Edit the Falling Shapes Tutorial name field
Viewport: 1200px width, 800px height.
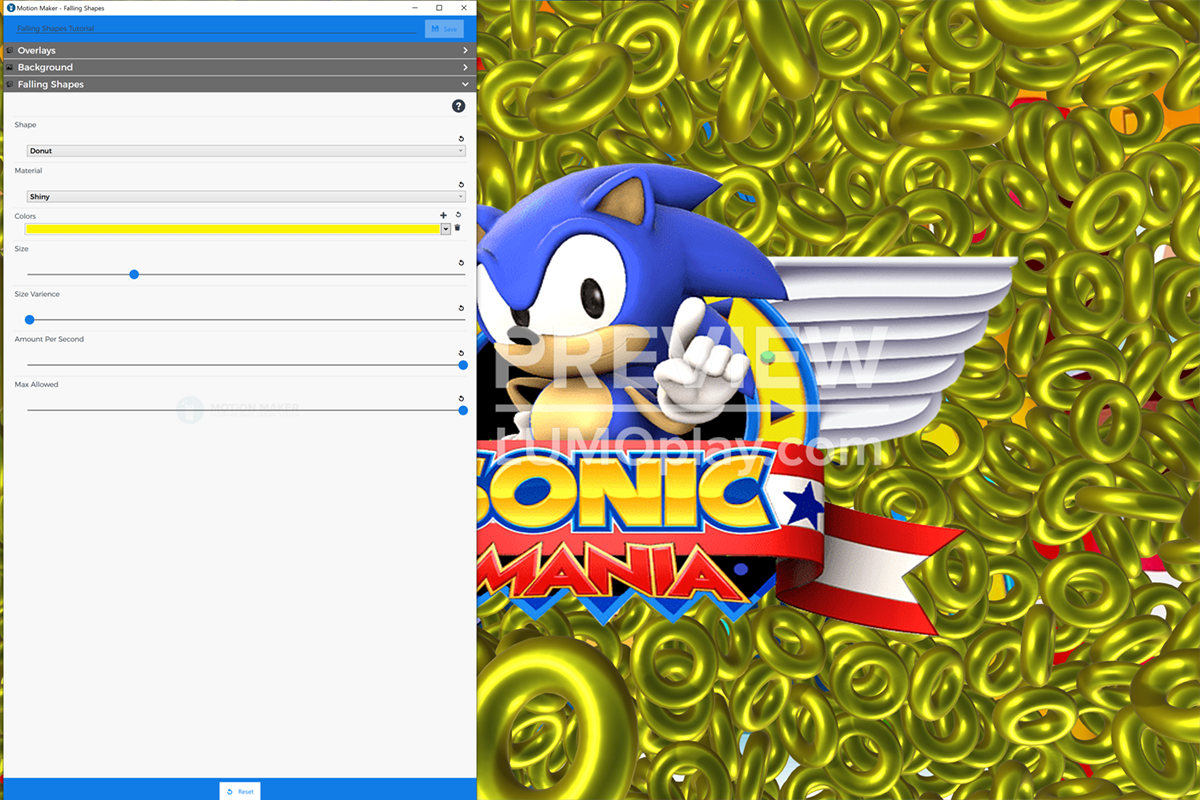[216, 29]
